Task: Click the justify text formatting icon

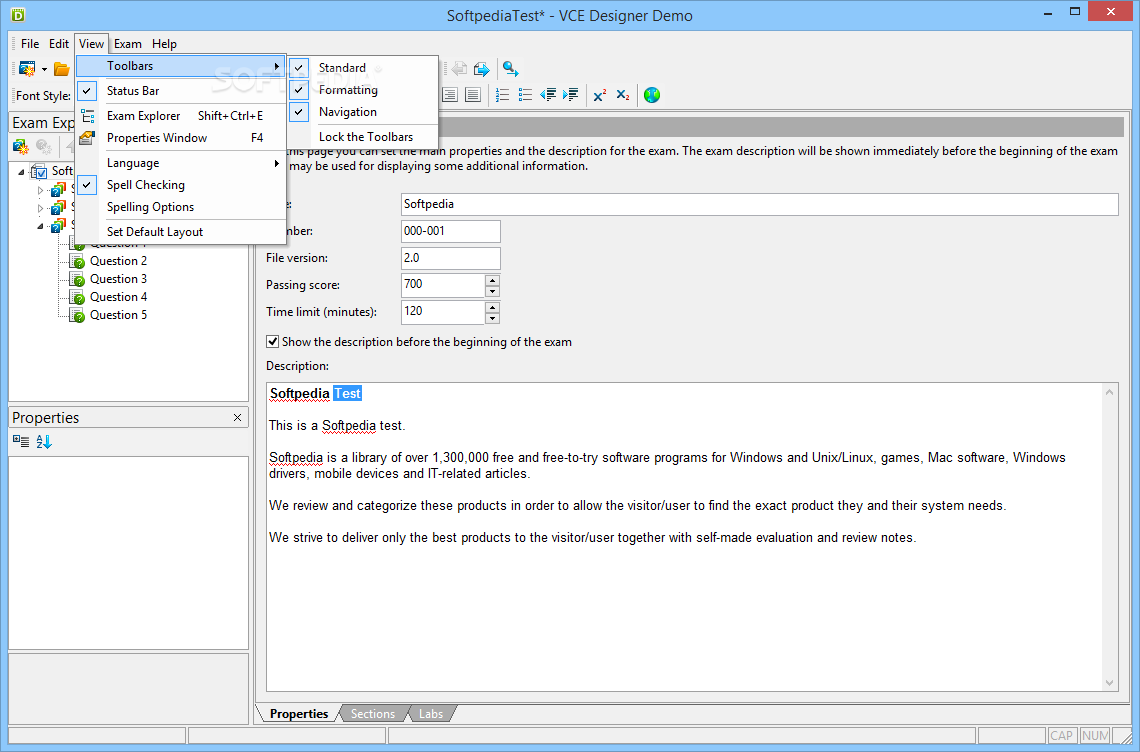Action: click(x=473, y=95)
